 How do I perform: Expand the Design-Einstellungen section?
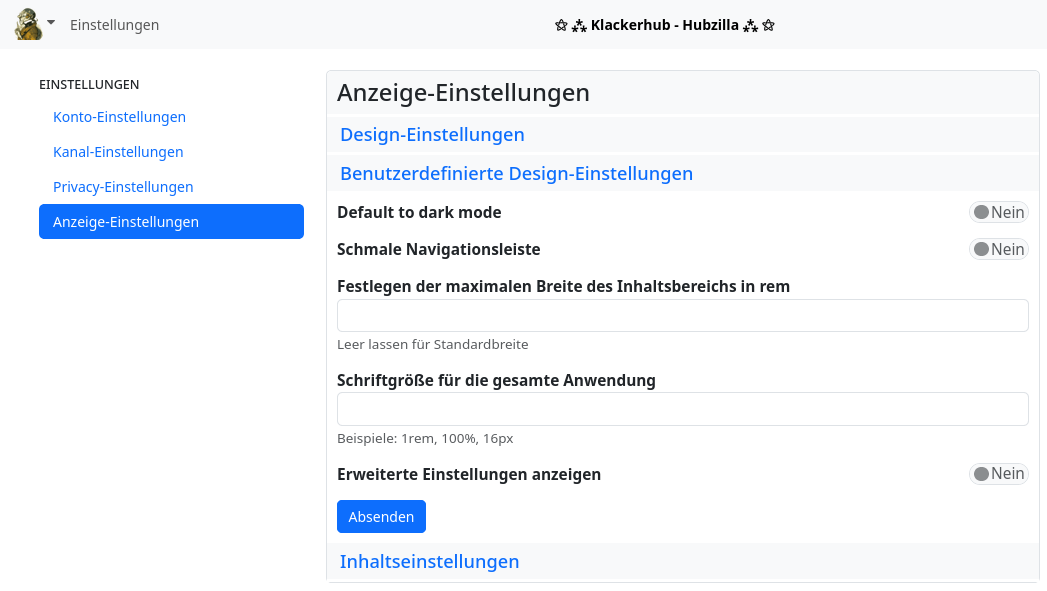pyautogui.click(x=432, y=134)
